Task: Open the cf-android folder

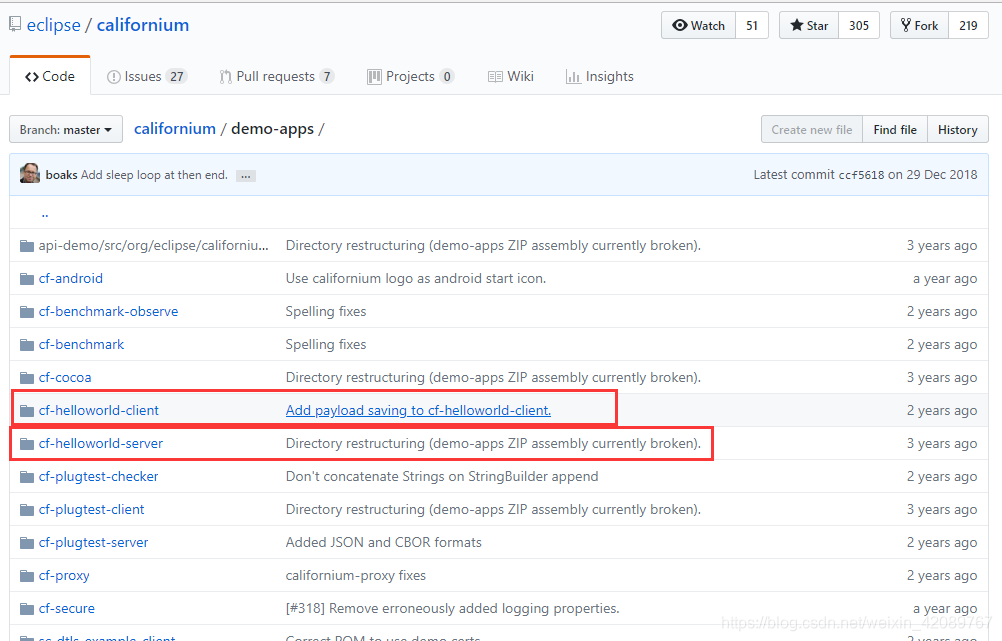Action: click(70, 279)
